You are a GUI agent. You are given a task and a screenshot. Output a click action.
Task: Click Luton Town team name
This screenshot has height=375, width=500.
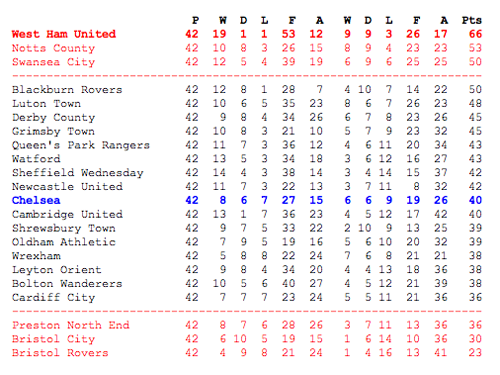tap(47, 104)
